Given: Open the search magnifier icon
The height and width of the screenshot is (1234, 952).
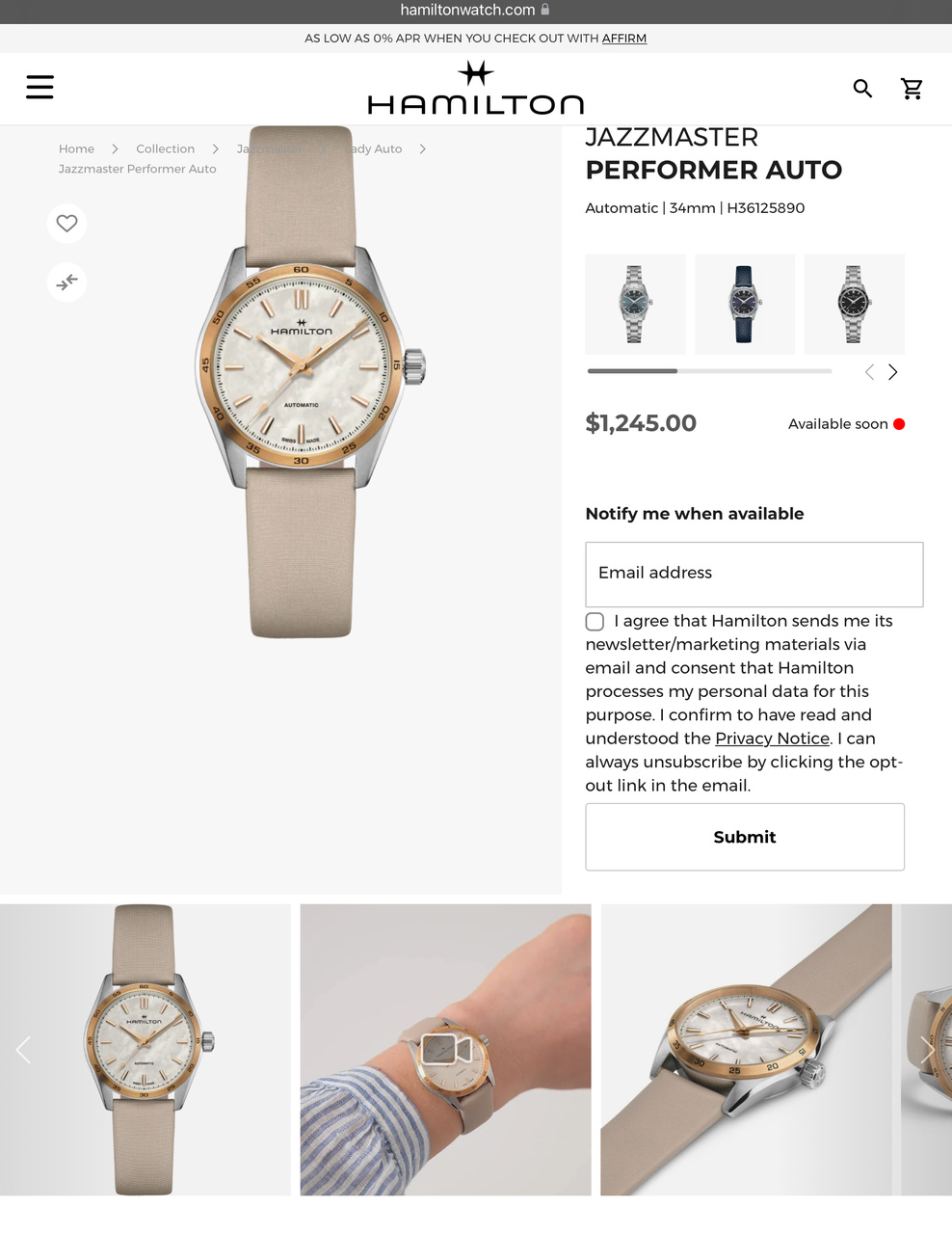Looking at the screenshot, I should (x=862, y=89).
